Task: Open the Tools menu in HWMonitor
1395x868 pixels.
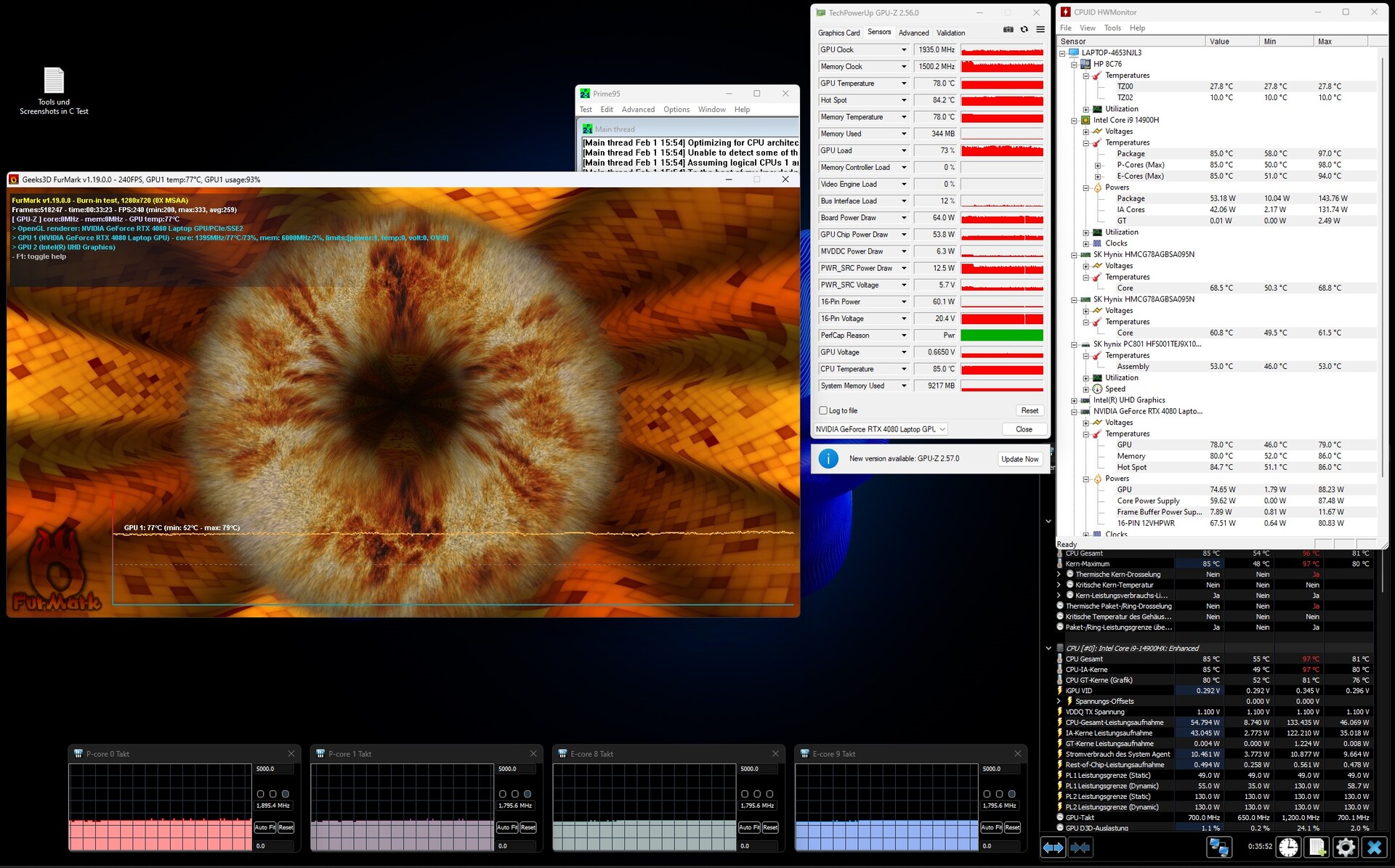Action: [1112, 28]
